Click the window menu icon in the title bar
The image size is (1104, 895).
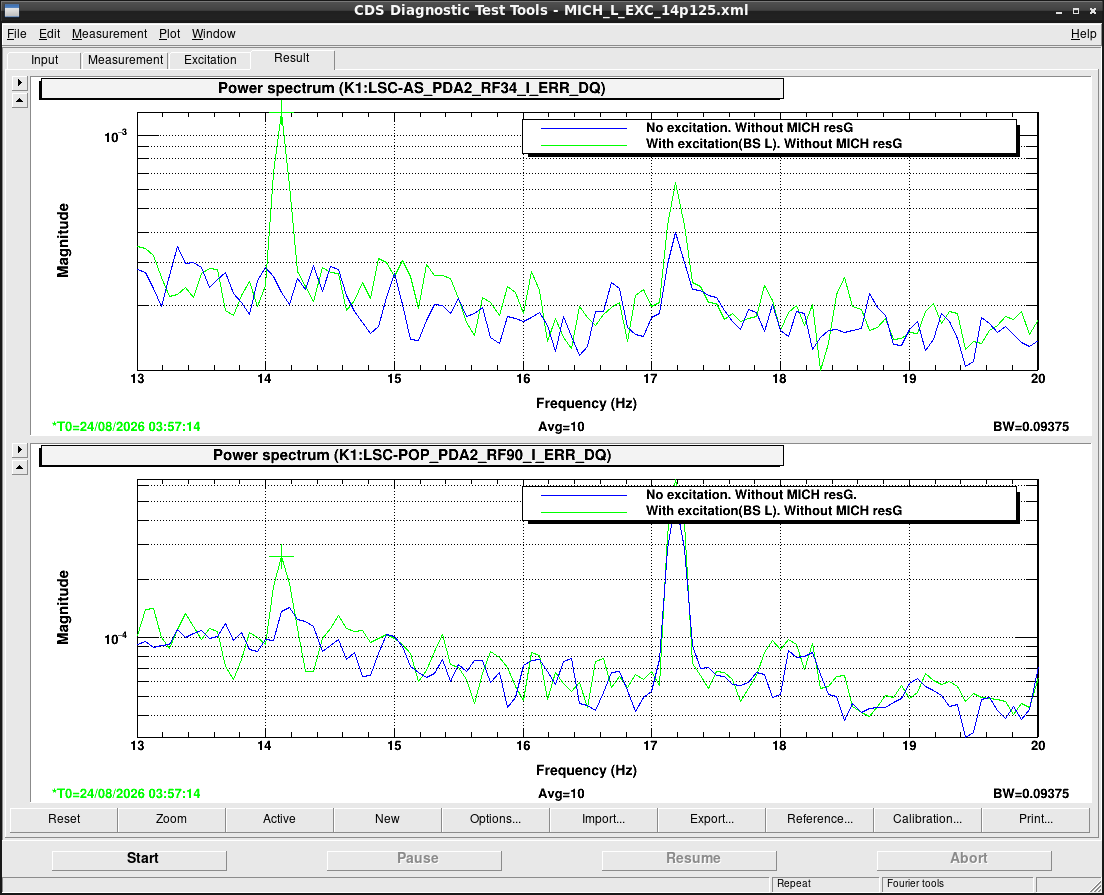[11, 11]
